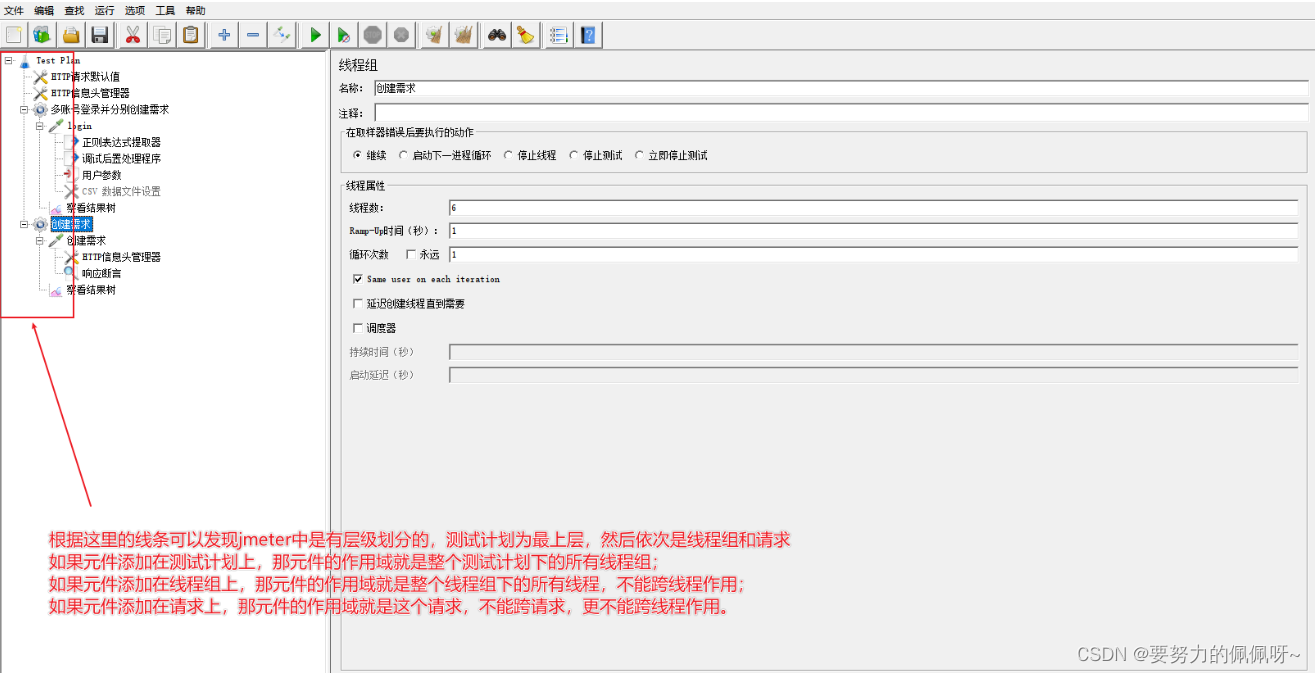Open the 文件 menu
The height and width of the screenshot is (673, 1315).
(14, 10)
